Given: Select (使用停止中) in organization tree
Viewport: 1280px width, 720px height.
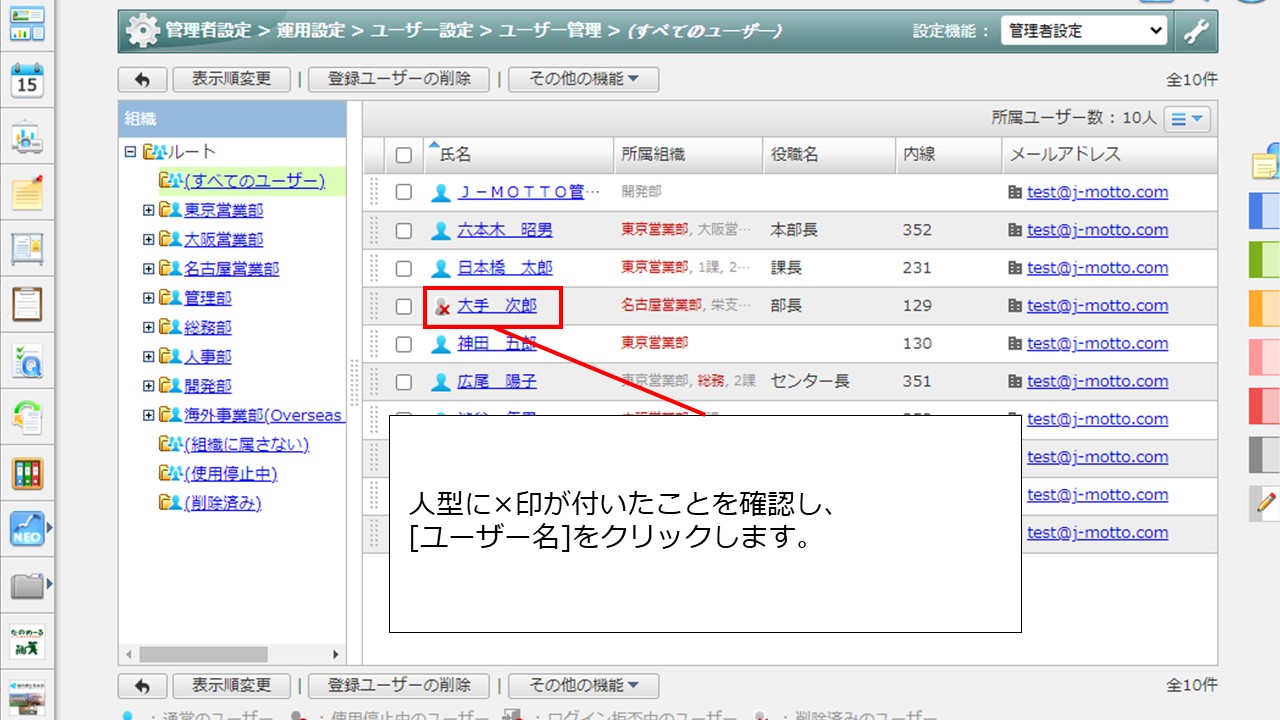Looking at the screenshot, I should click(230, 474).
